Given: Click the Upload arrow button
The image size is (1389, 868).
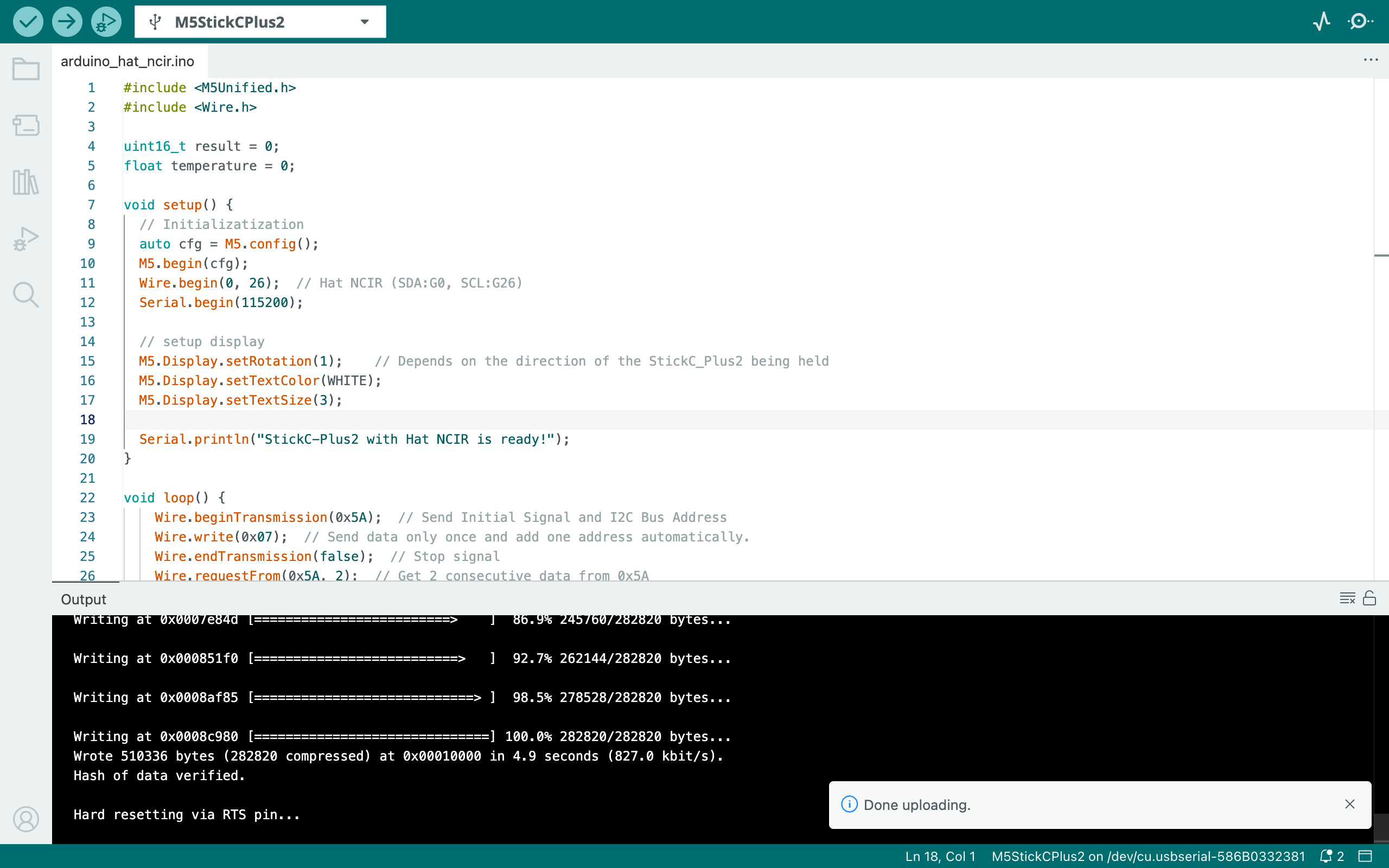Looking at the screenshot, I should point(67,22).
